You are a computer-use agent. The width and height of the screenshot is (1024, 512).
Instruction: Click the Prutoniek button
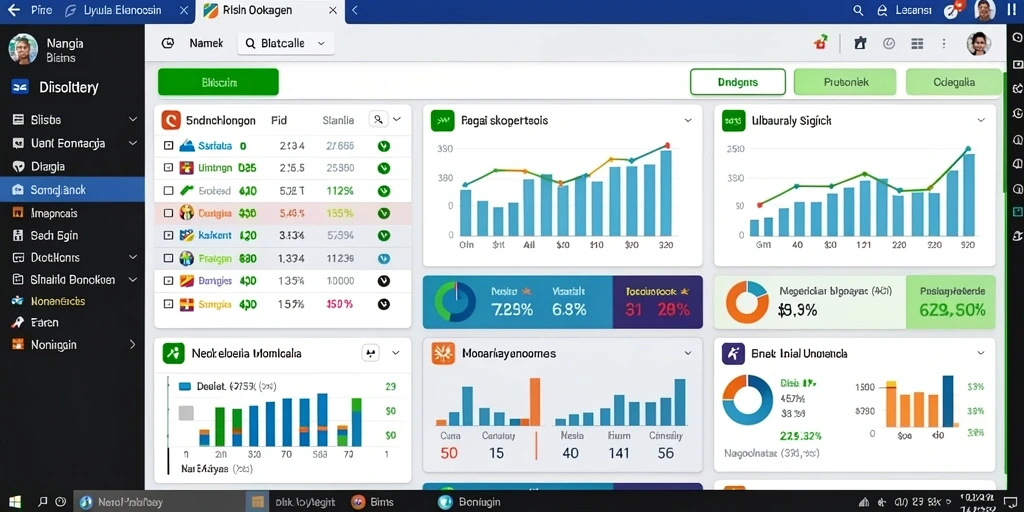(x=845, y=82)
